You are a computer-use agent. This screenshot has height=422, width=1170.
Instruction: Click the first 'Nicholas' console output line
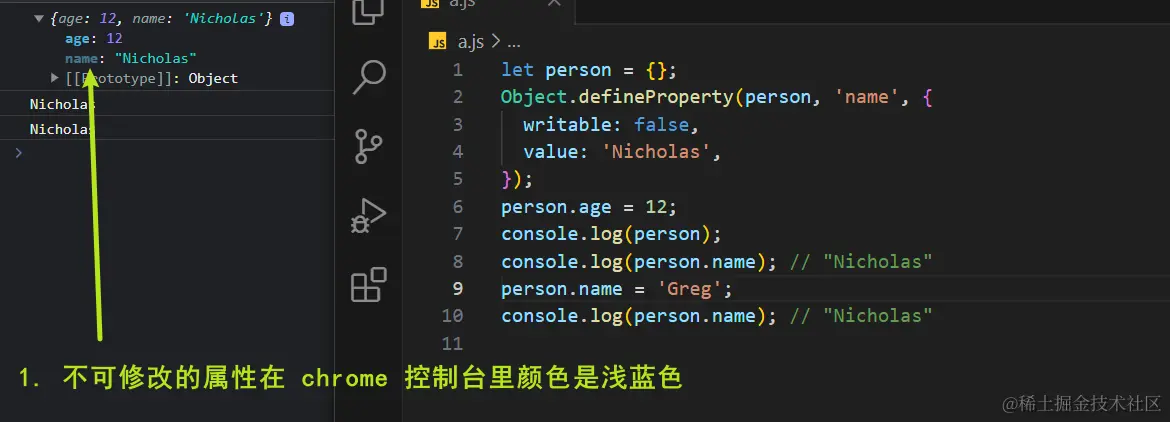pyautogui.click(x=63, y=104)
